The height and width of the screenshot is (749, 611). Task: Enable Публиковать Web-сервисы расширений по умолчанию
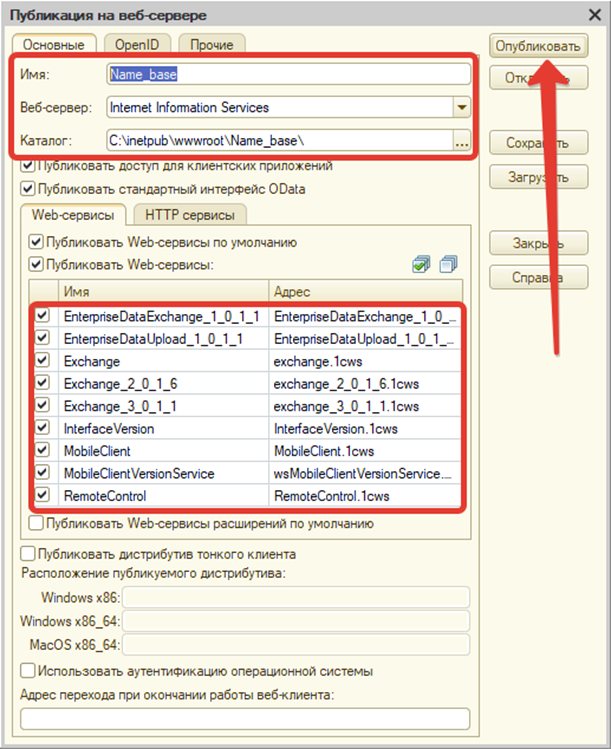coord(37,522)
